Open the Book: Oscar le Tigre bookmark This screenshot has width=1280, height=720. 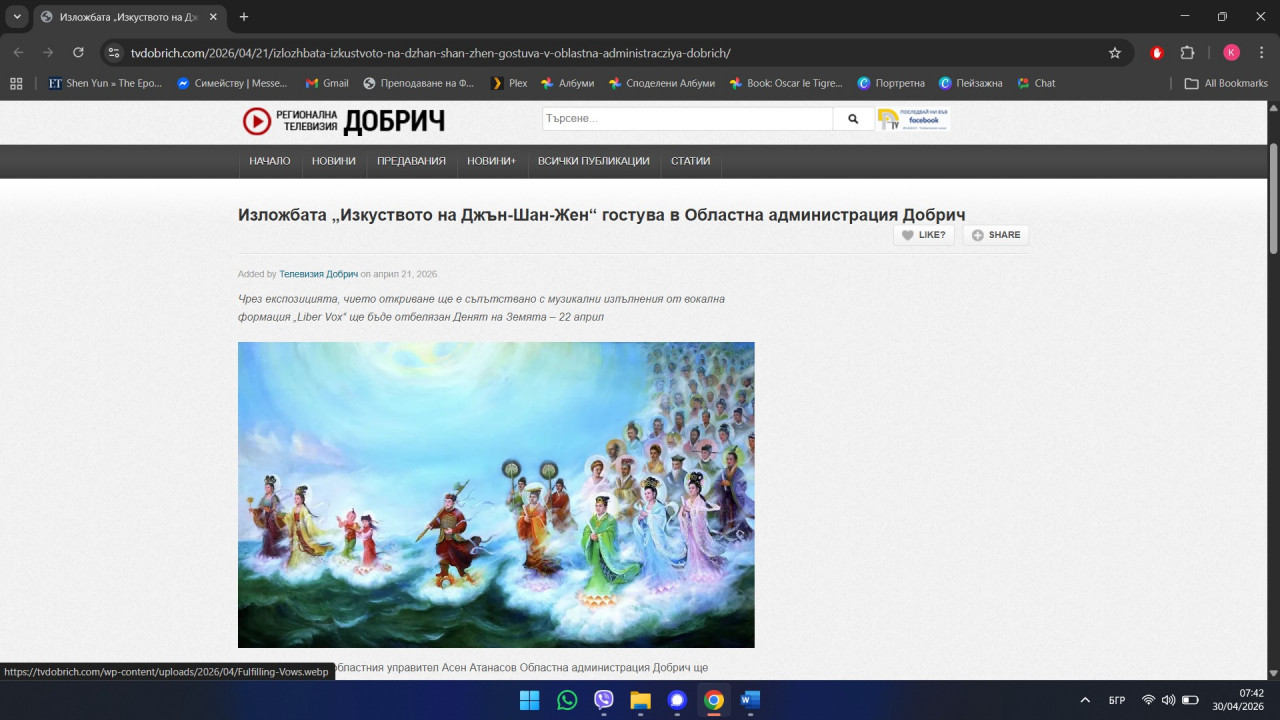point(786,83)
